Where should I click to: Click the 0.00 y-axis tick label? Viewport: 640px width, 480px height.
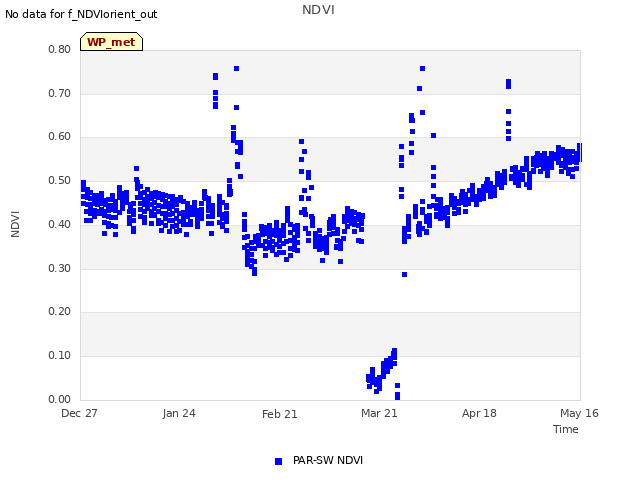tap(60, 399)
